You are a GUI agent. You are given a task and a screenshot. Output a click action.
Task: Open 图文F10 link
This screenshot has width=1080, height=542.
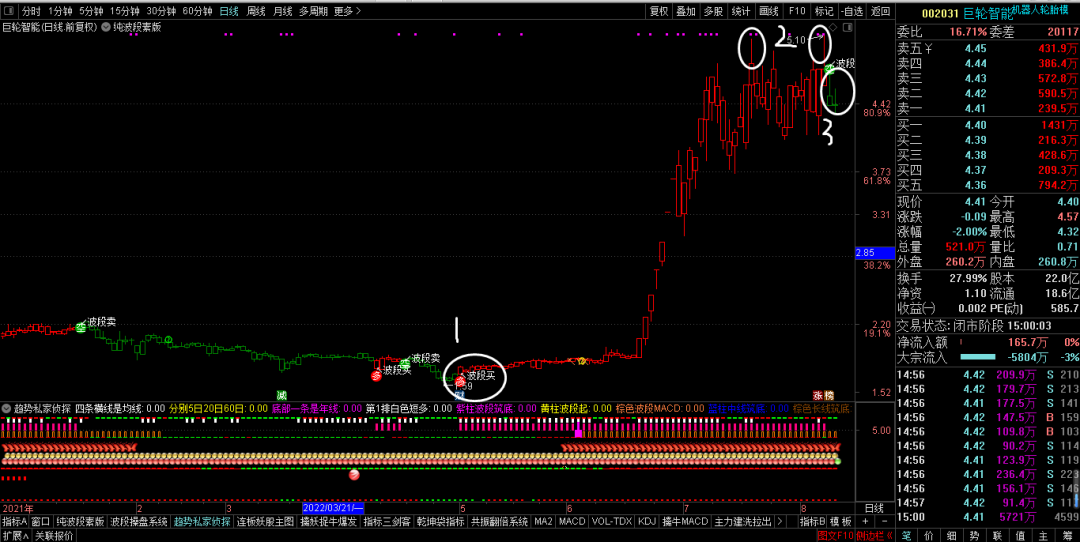(x=835, y=535)
